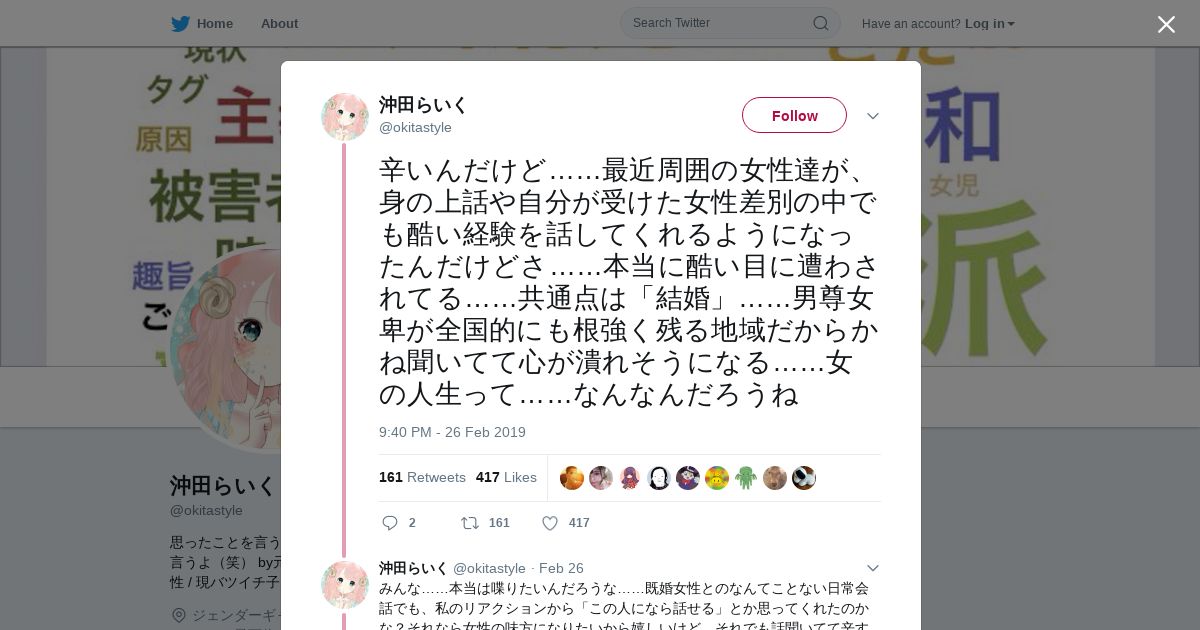Click the Twitter bird Home icon

[180, 23]
